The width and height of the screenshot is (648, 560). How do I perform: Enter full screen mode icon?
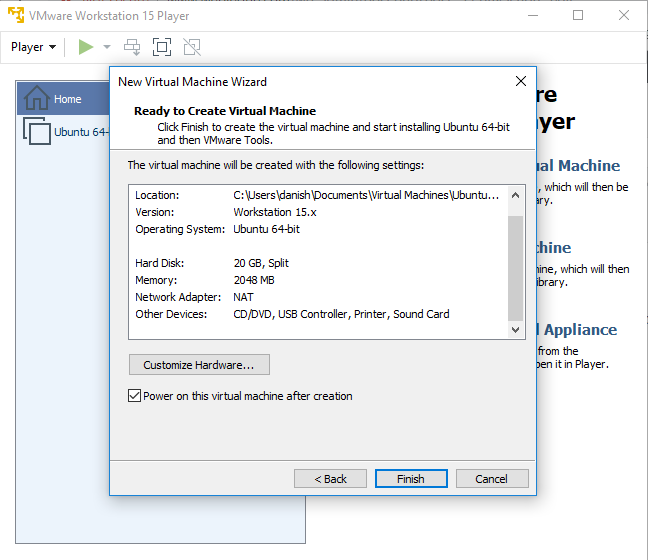pyautogui.click(x=162, y=47)
